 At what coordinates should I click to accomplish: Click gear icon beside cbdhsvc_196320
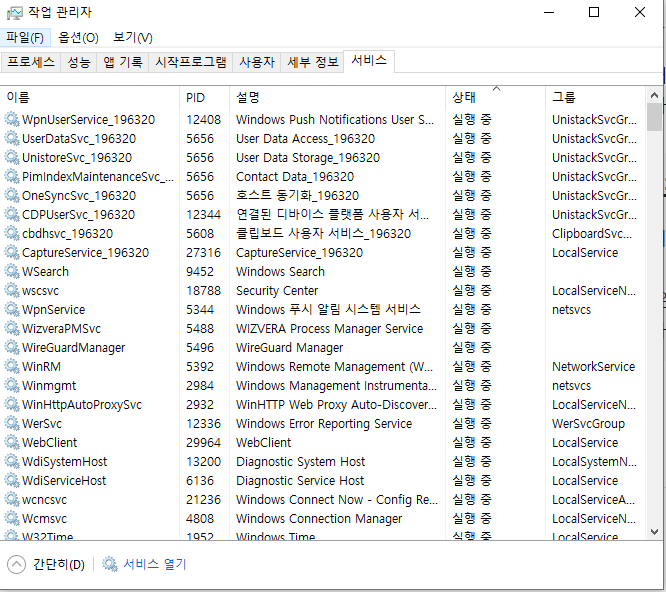12,234
